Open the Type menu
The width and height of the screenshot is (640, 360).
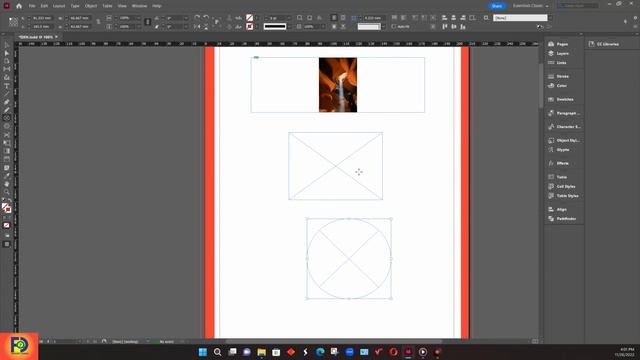click(x=75, y=6)
